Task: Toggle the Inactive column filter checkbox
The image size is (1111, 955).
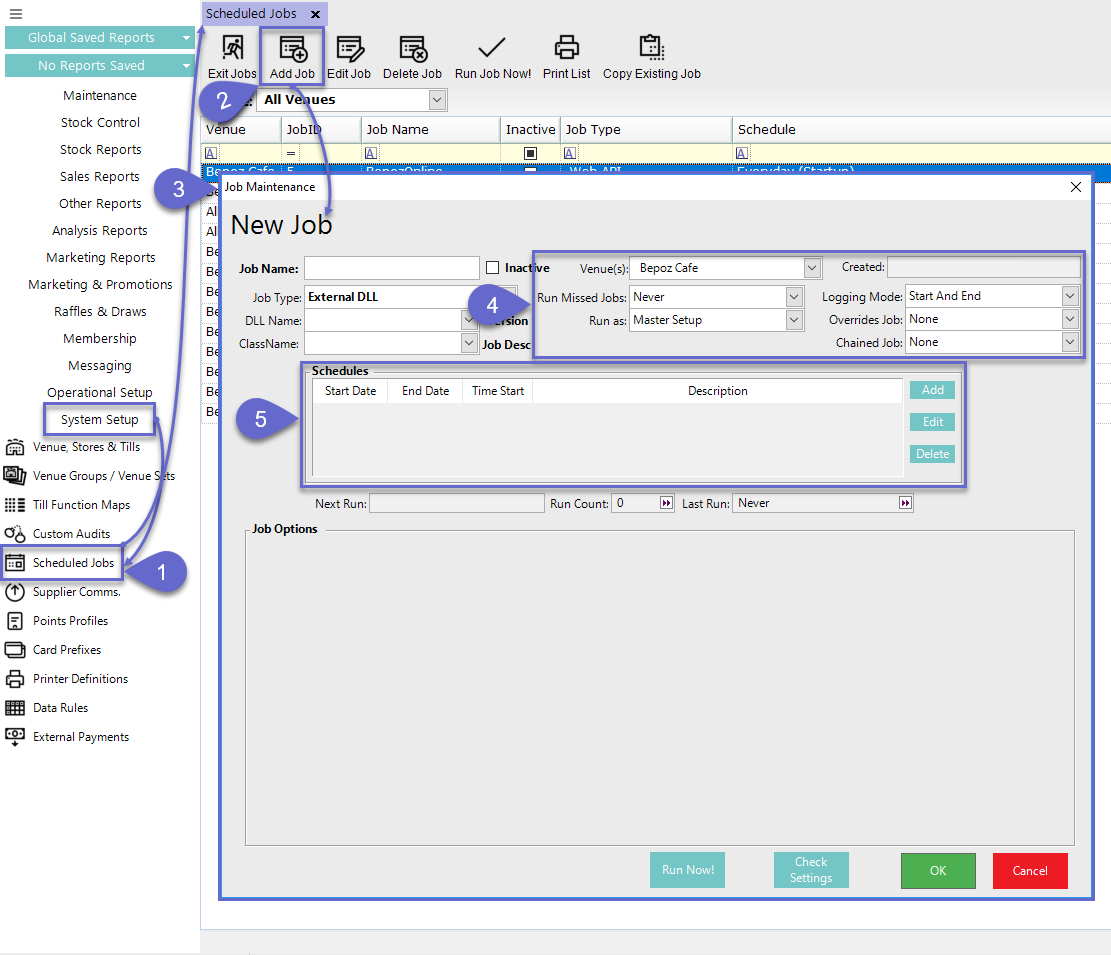Action: tap(531, 153)
